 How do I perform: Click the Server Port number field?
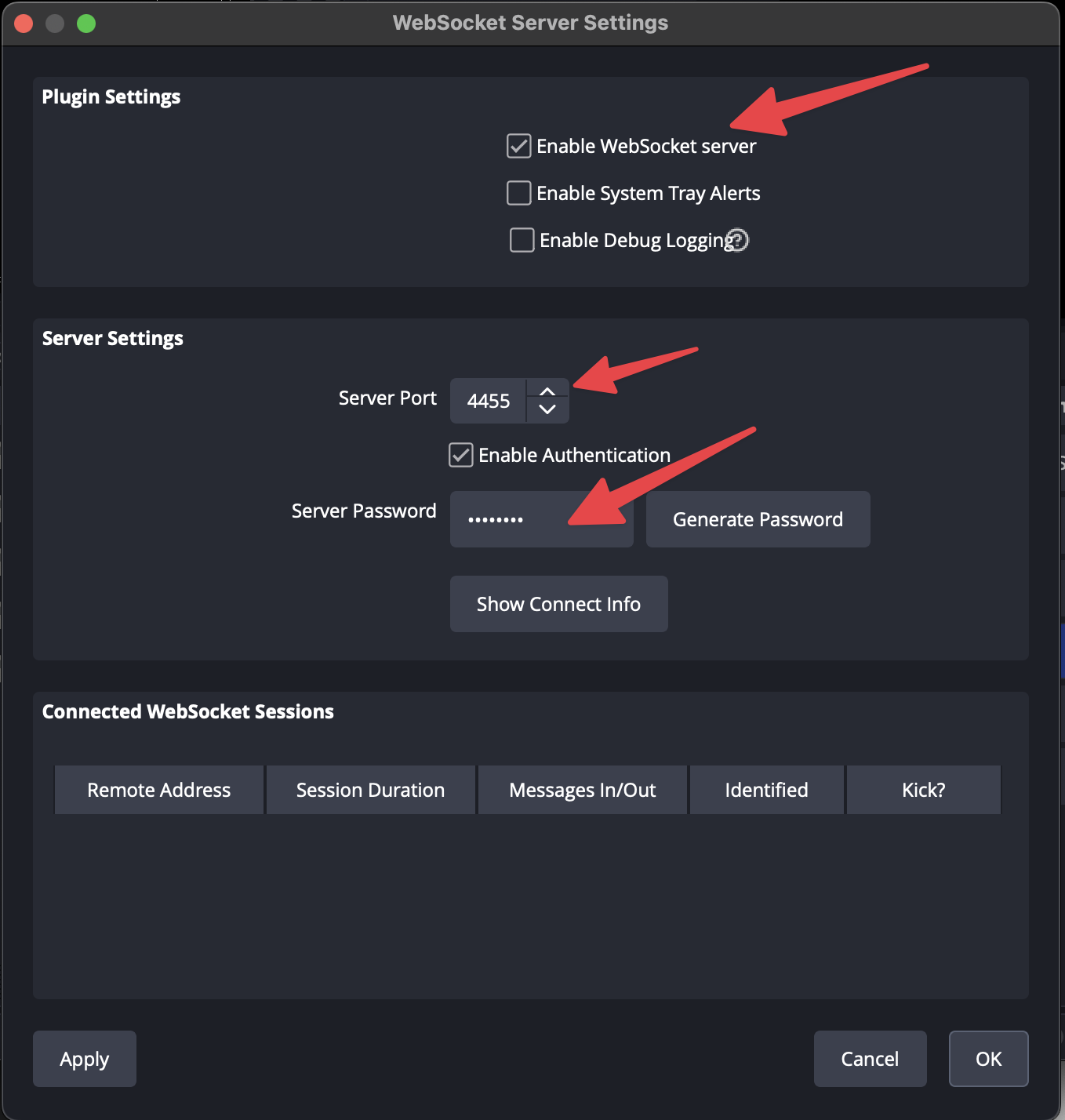[489, 401]
